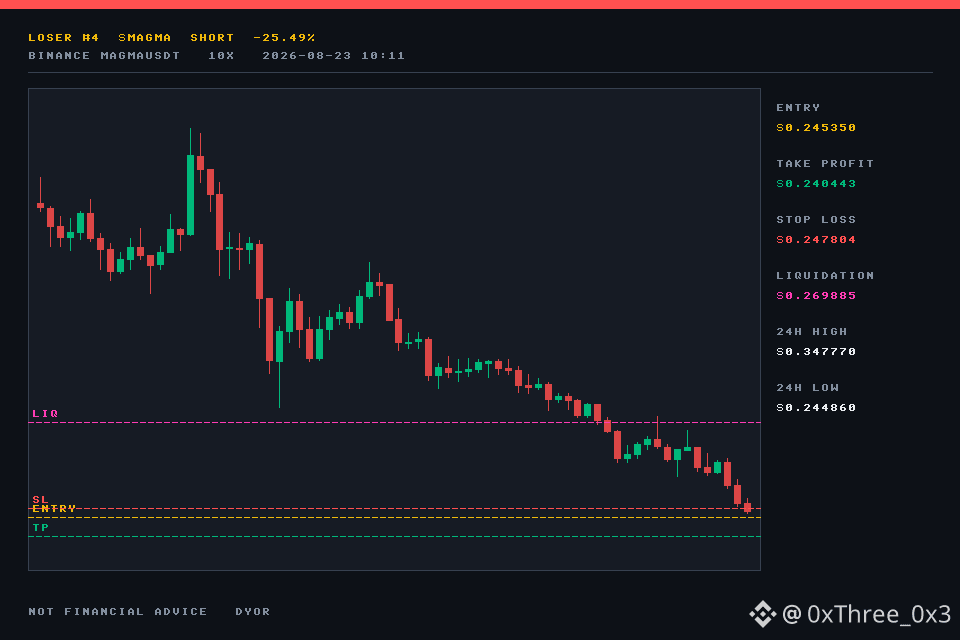Click the ENTRY label in right panel

[798, 107]
